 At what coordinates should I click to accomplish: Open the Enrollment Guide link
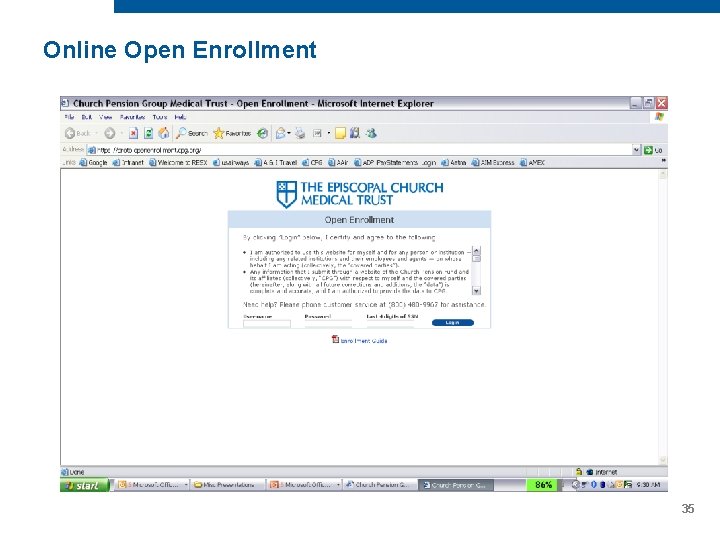click(364, 341)
